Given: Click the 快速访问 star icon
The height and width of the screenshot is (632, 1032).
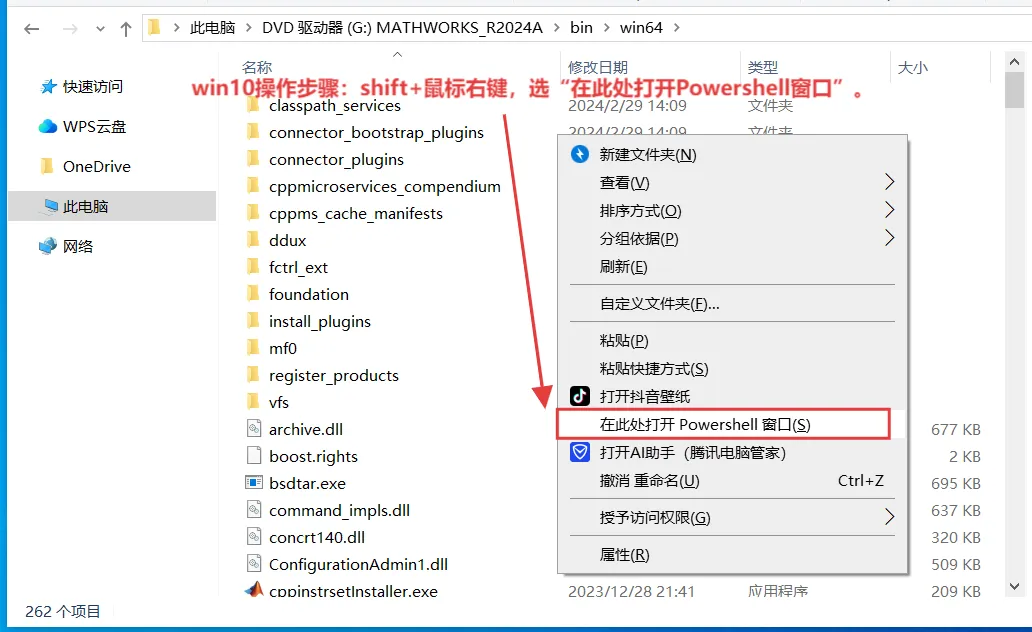Looking at the screenshot, I should pos(48,86).
